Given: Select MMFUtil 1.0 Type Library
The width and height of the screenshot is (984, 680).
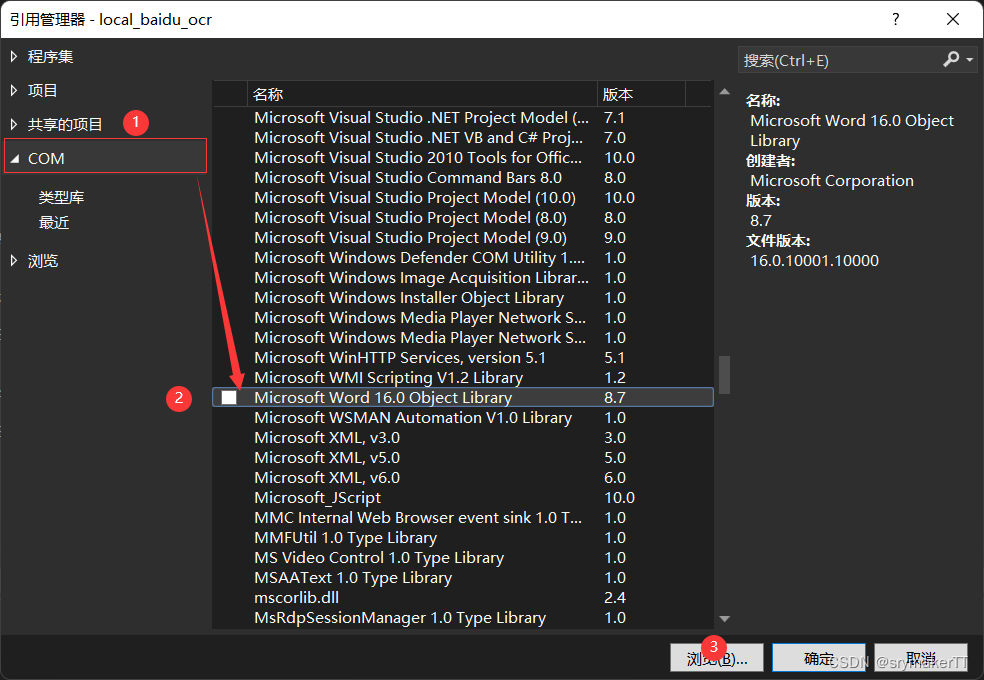Looking at the screenshot, I should [463, 538].
